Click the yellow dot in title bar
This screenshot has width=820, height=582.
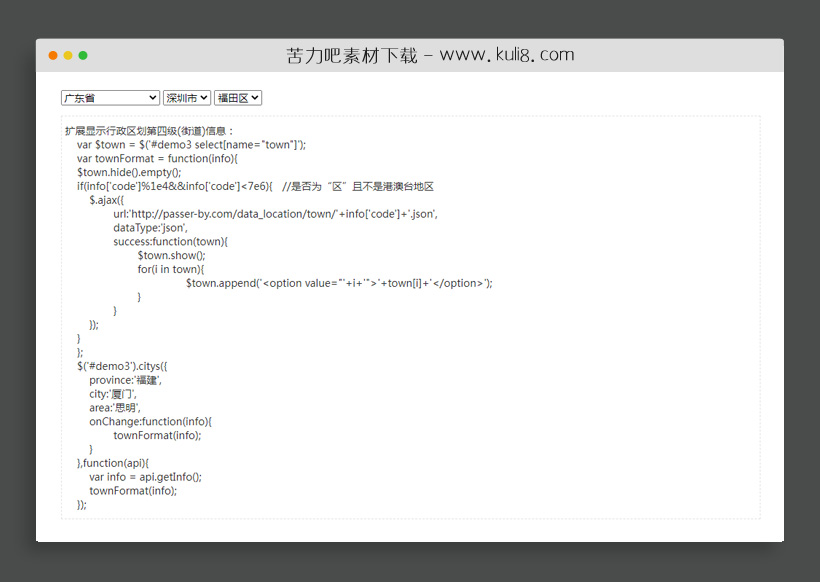[68, 55]
